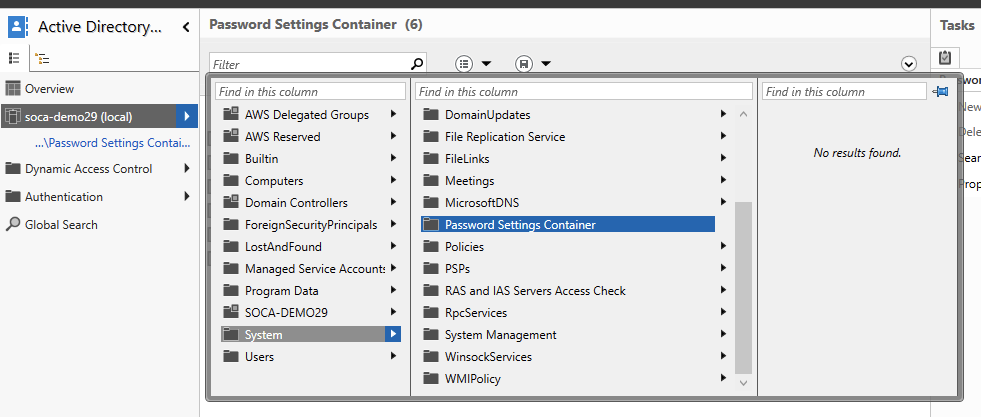Viewport: 981px width, 417px height.
Task: Collapse the navigation pane with the chevron
Action: click(186, 28)
